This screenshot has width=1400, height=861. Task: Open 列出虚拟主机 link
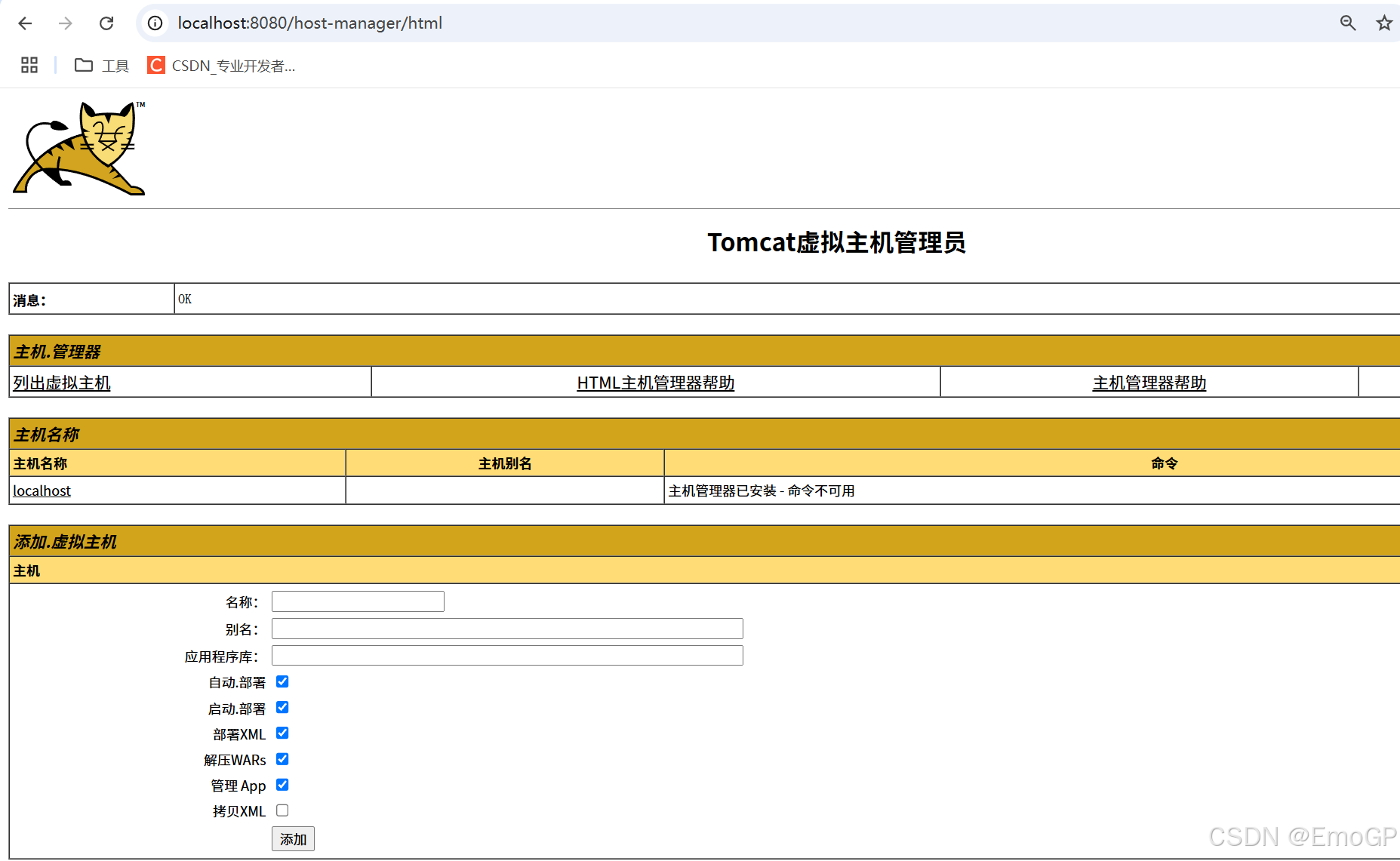point(62,383)
